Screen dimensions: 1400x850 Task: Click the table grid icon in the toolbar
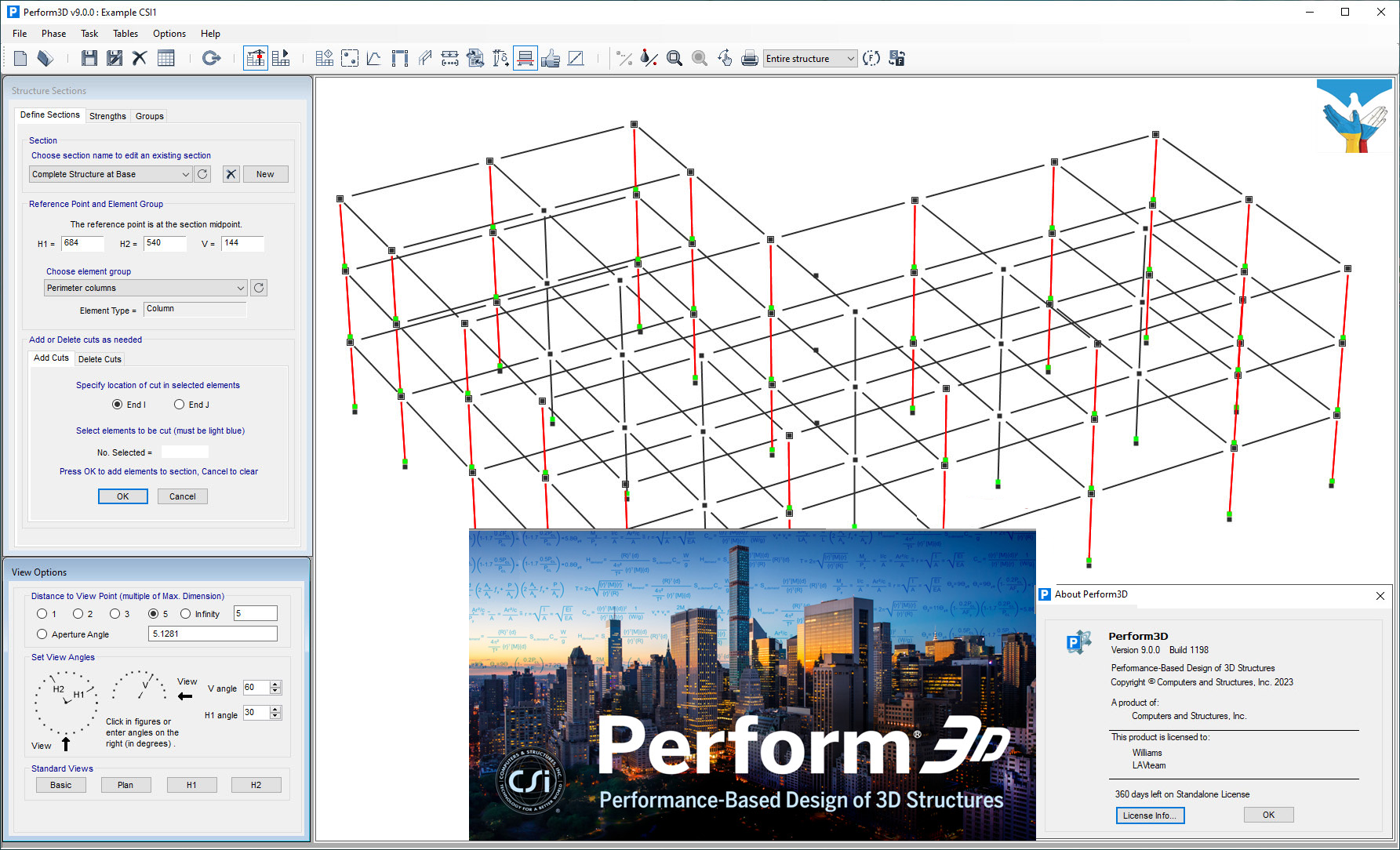pos(166,58)
